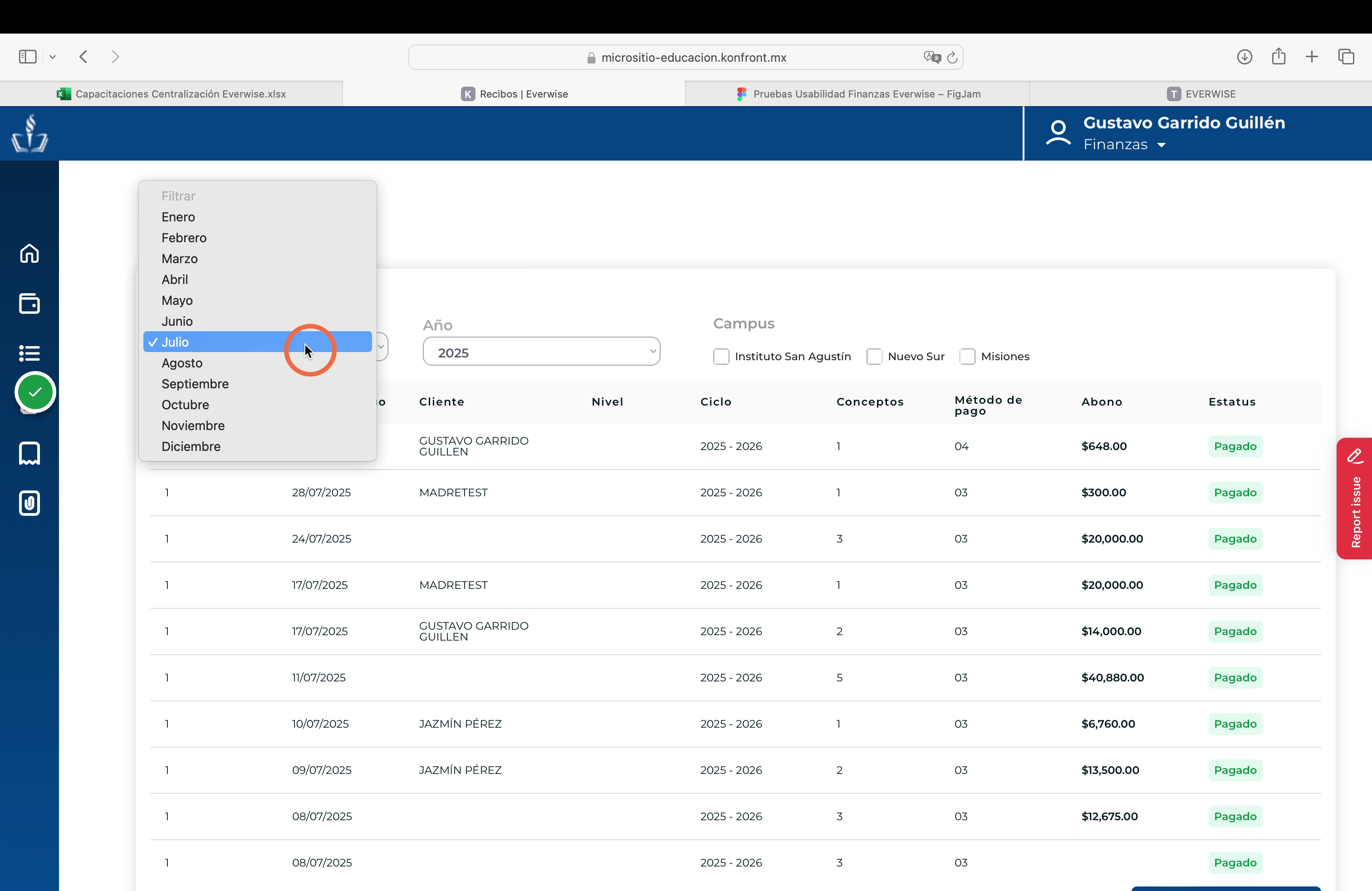The width and height of the screenshot is (1372, 891).
Task: Open the paperclip attachment sidebar icon
Action: 29,503
